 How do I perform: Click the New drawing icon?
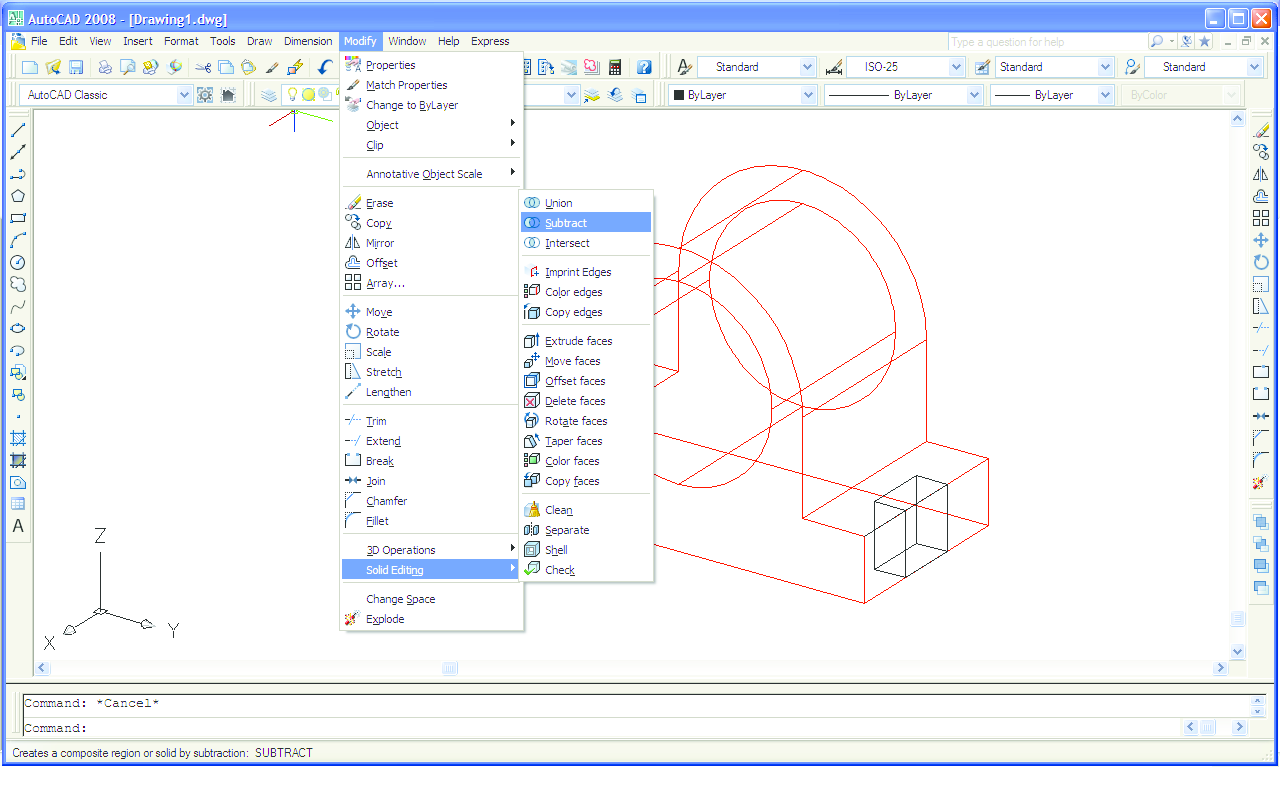pos(30,67)
